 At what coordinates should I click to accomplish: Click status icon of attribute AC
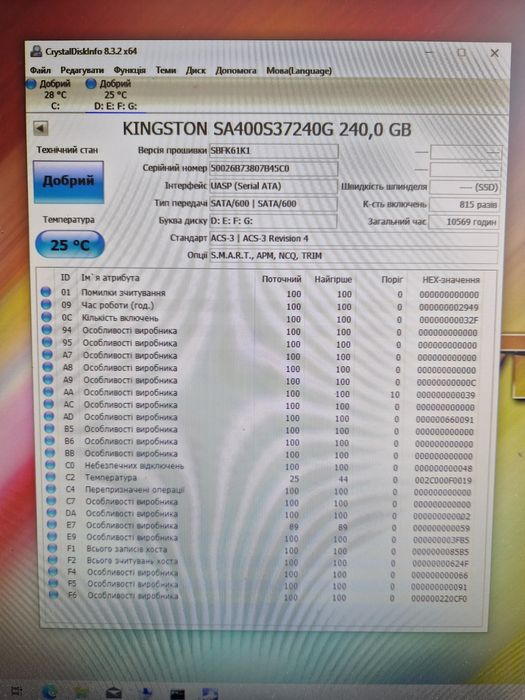(49, 404)
